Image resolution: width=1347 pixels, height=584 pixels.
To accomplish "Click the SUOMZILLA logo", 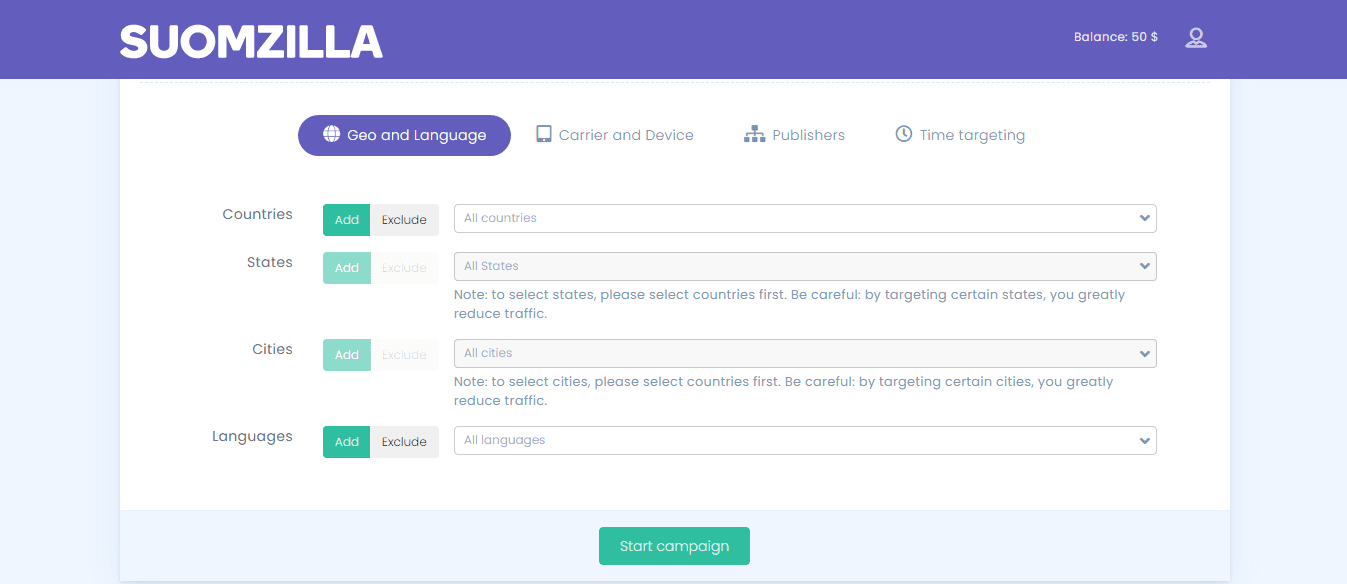I will click(x=251, y=41).
